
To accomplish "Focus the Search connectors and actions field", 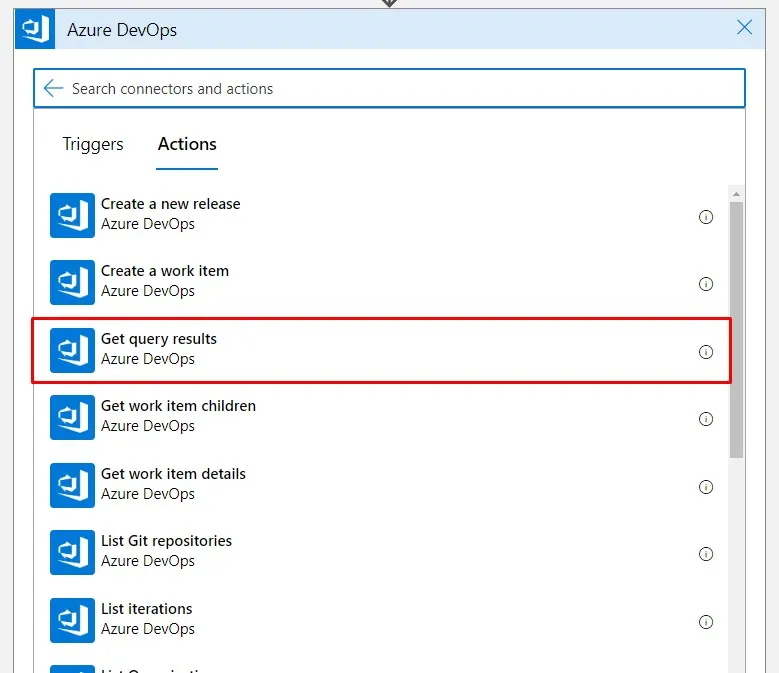I will click(x=389, y=88).
